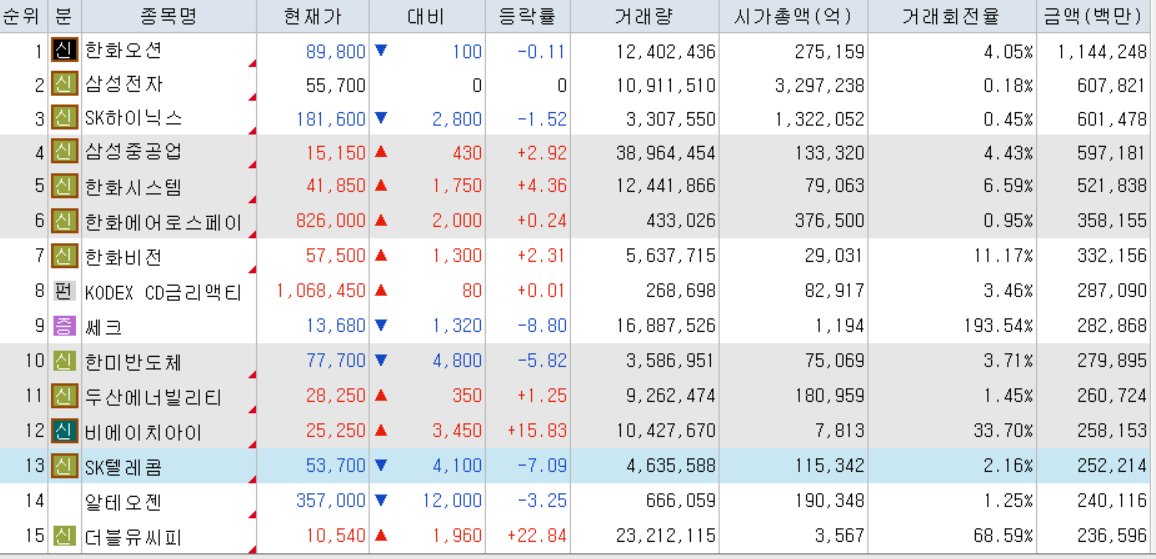Select the stock name KODEX CD금리액티
1156x559 pixels.
[x=164, y=291]
